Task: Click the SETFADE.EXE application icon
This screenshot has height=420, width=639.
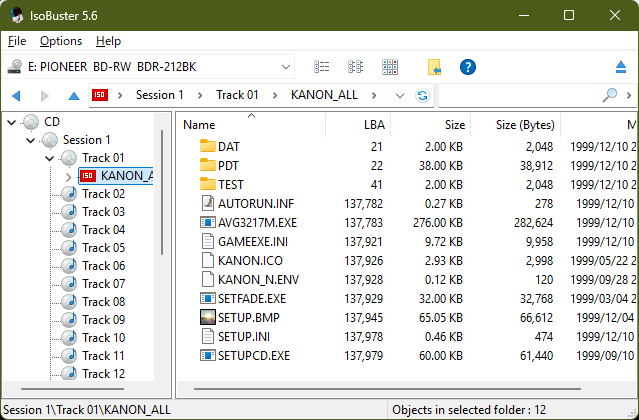Action: (208, 299)
